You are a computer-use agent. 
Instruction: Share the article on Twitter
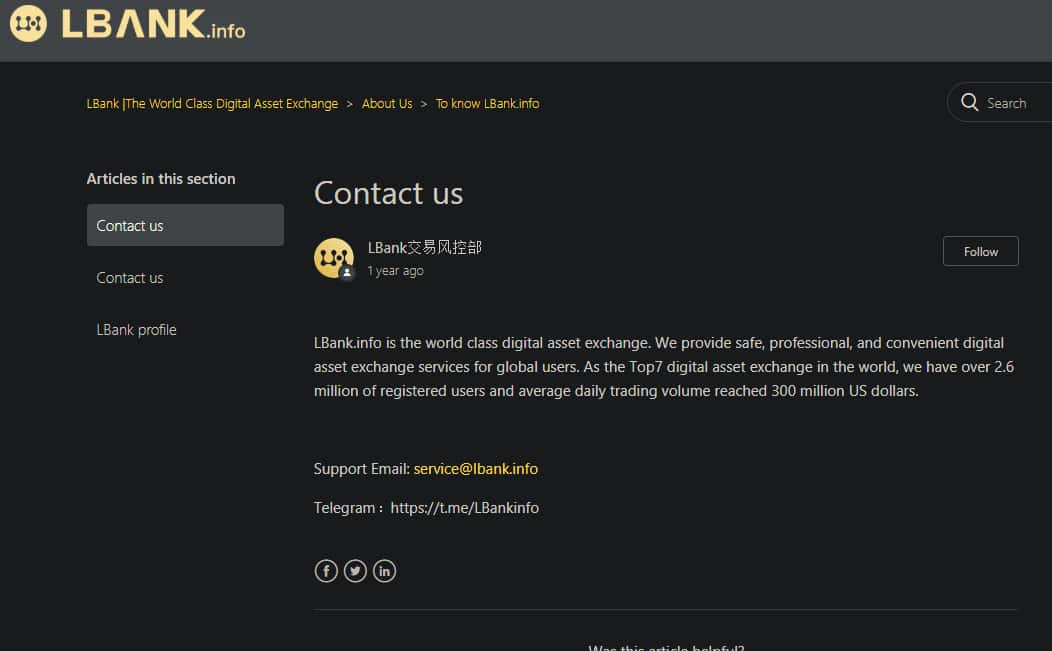pos(355,571)
